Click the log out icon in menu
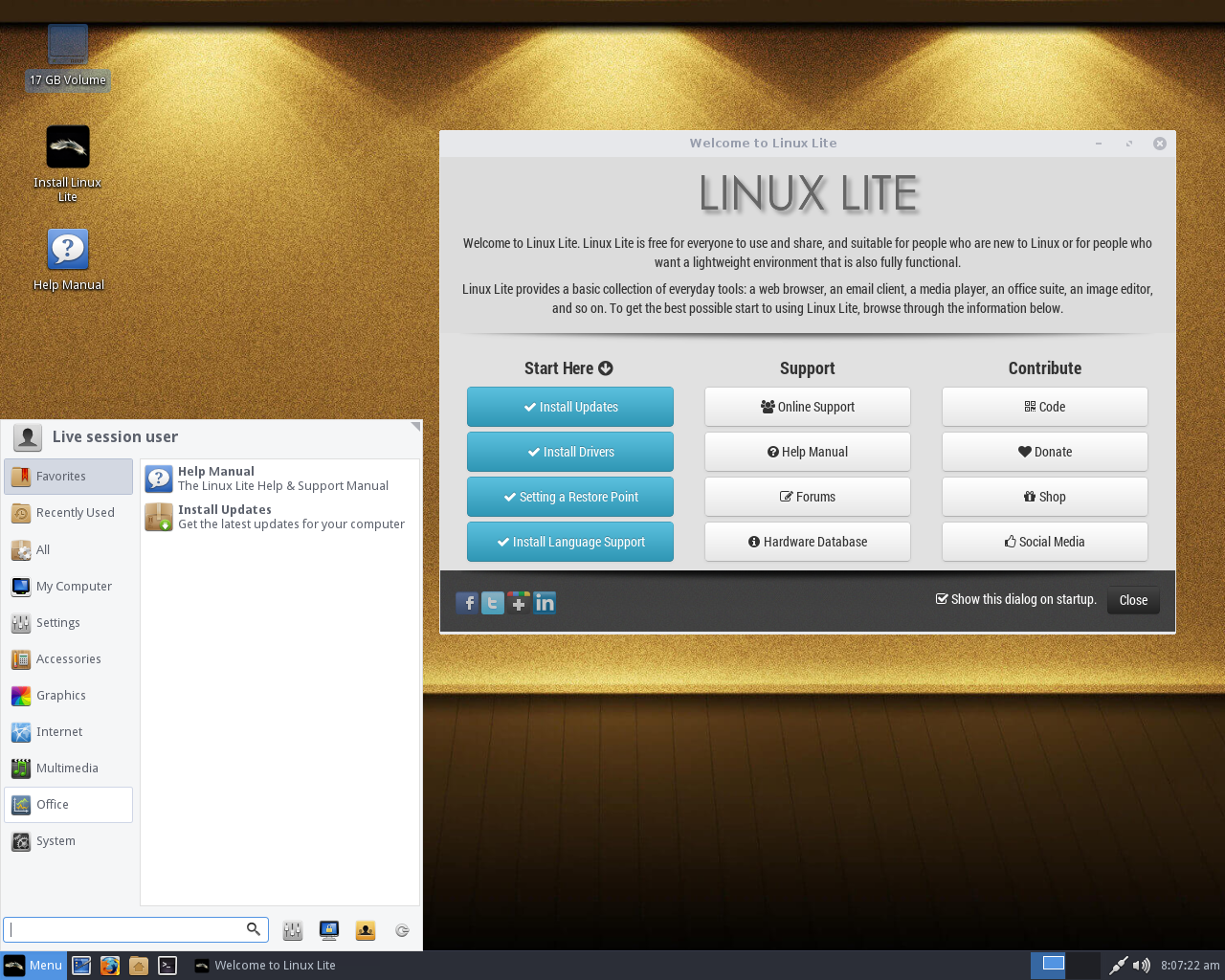This screenshot has width=1225, height=980. click(402, 930)
